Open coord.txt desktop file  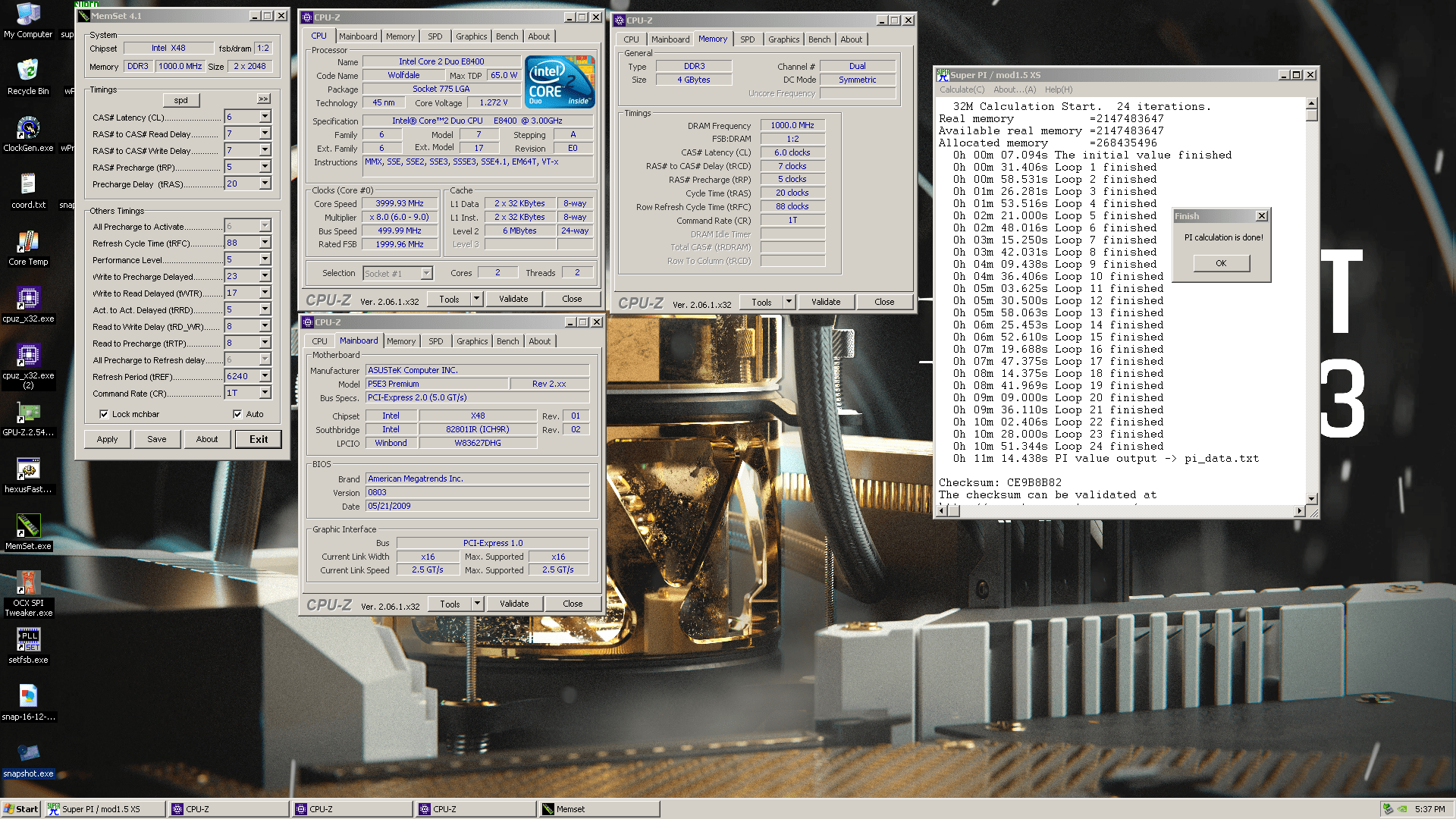(28, 191)
